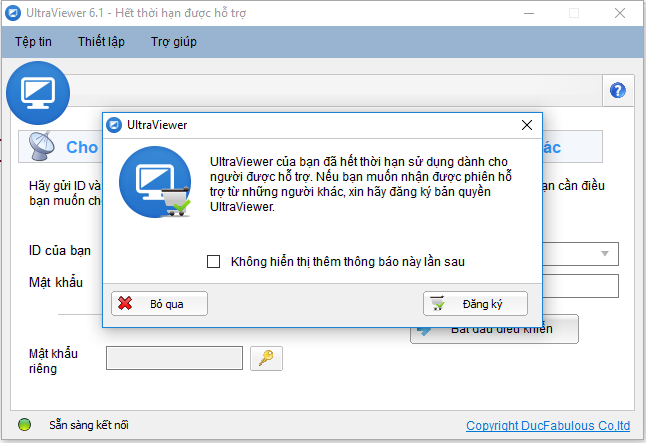This screenshot has height=443, width=646.
Task: Expand the partner ID dropdown arrow
Action: [x=604, y=253]
